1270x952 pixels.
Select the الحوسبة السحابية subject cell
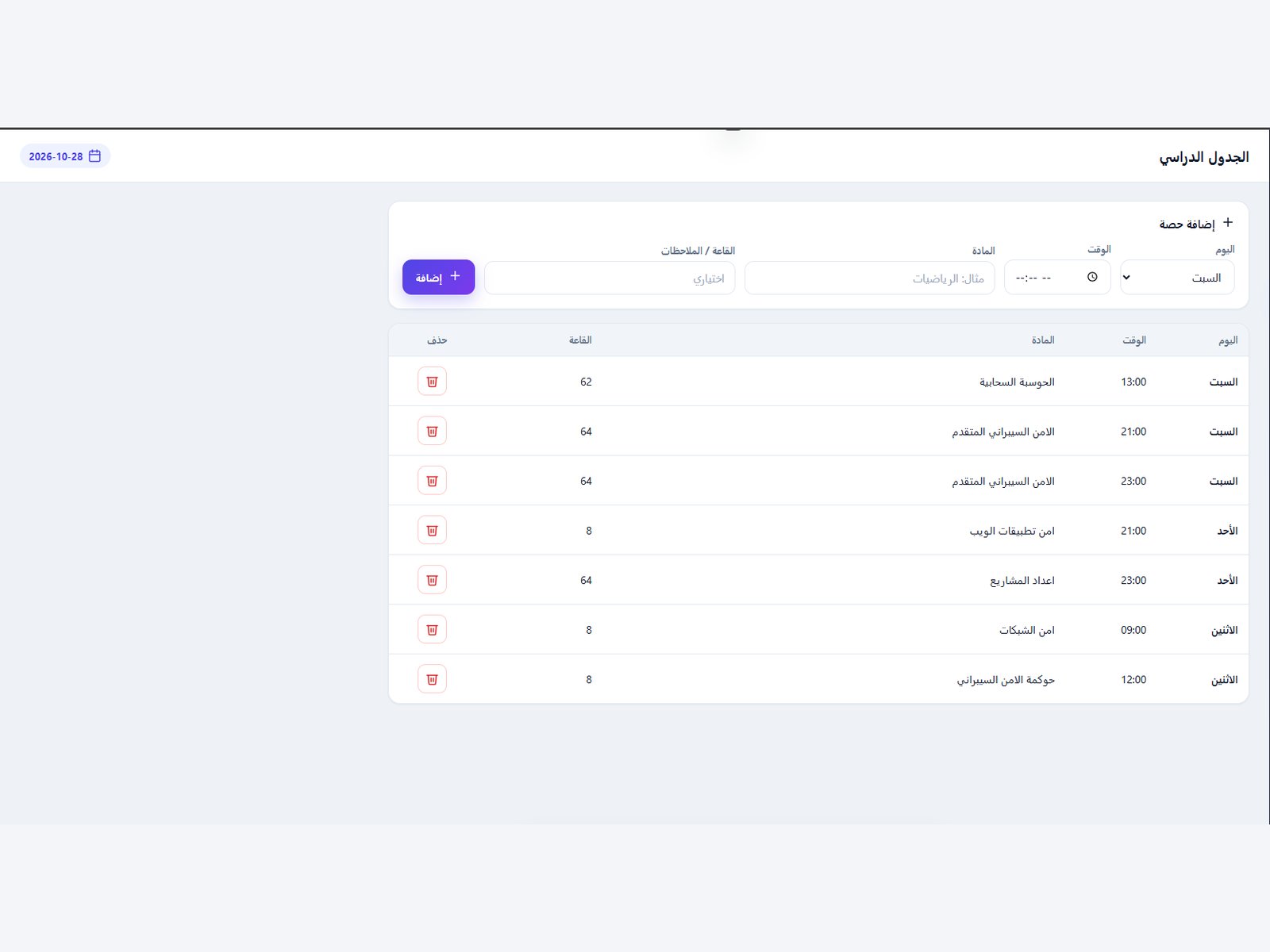coord(1017,382)
